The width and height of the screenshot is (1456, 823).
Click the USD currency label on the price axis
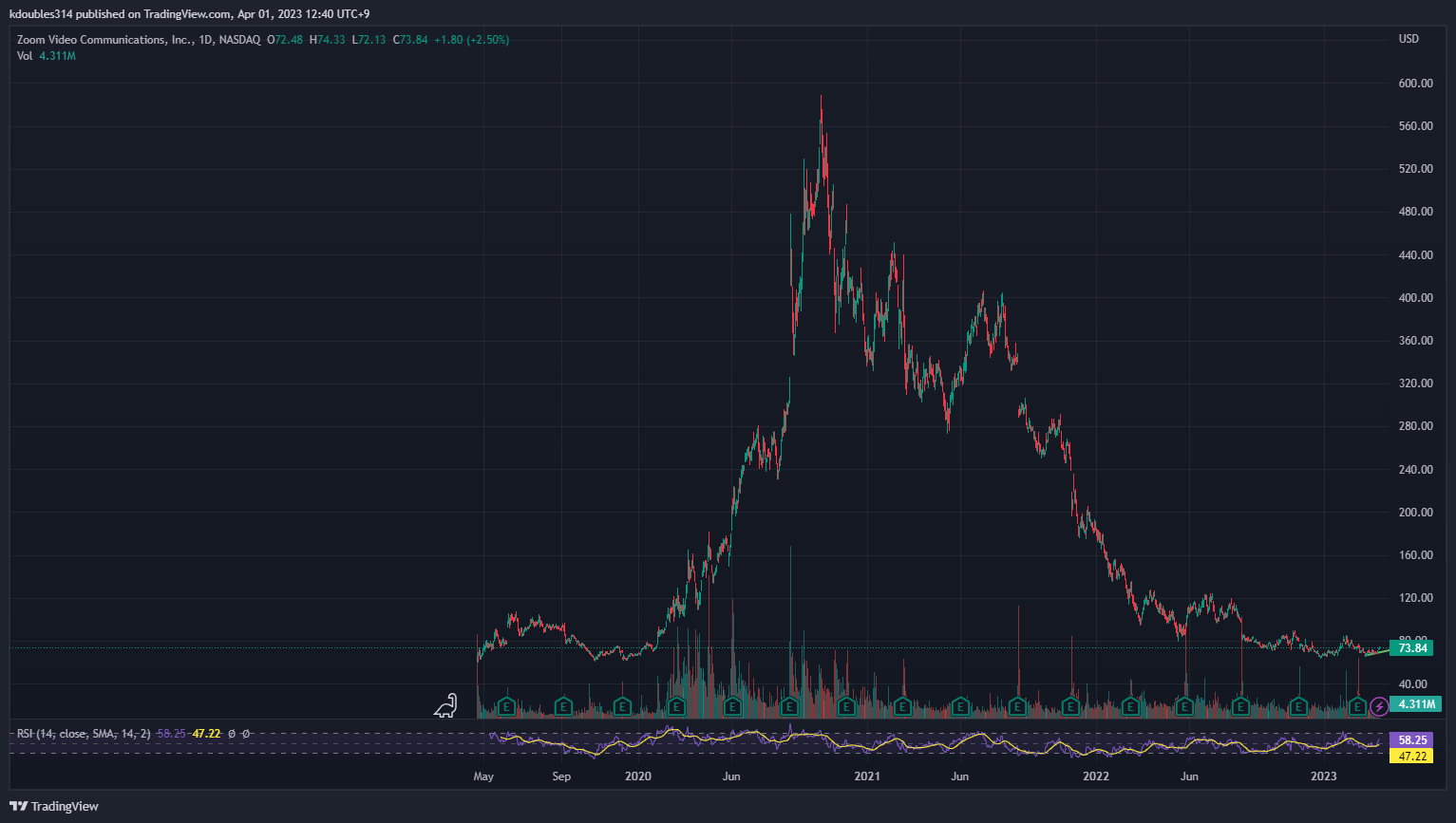1409,39
